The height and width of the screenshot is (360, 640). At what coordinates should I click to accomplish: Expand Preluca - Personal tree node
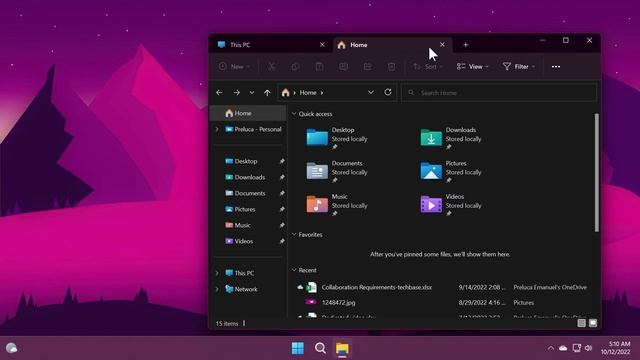(x=217, y=129)
